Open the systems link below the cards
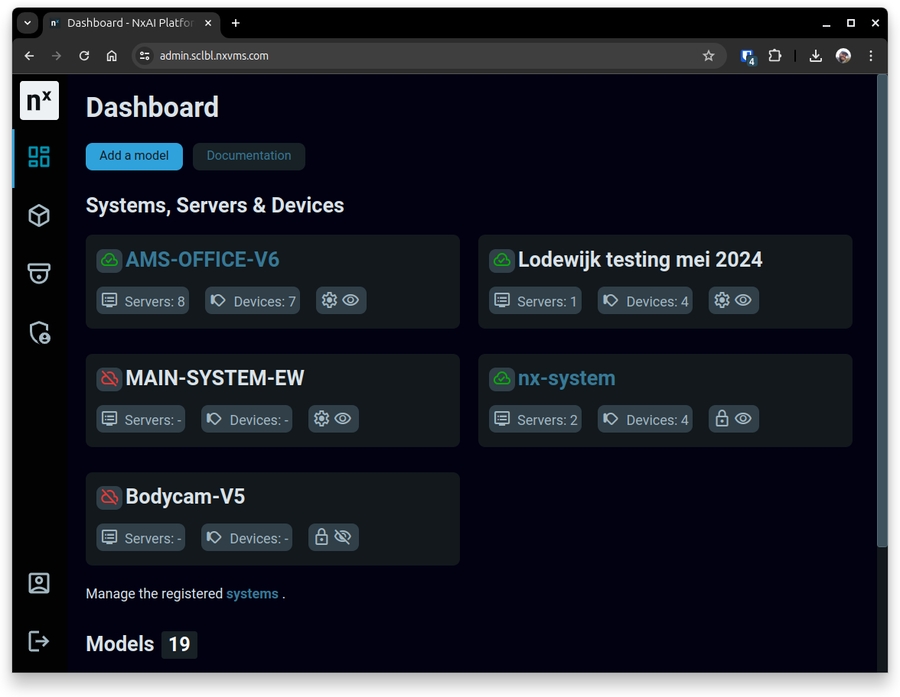 pos(252,594)
